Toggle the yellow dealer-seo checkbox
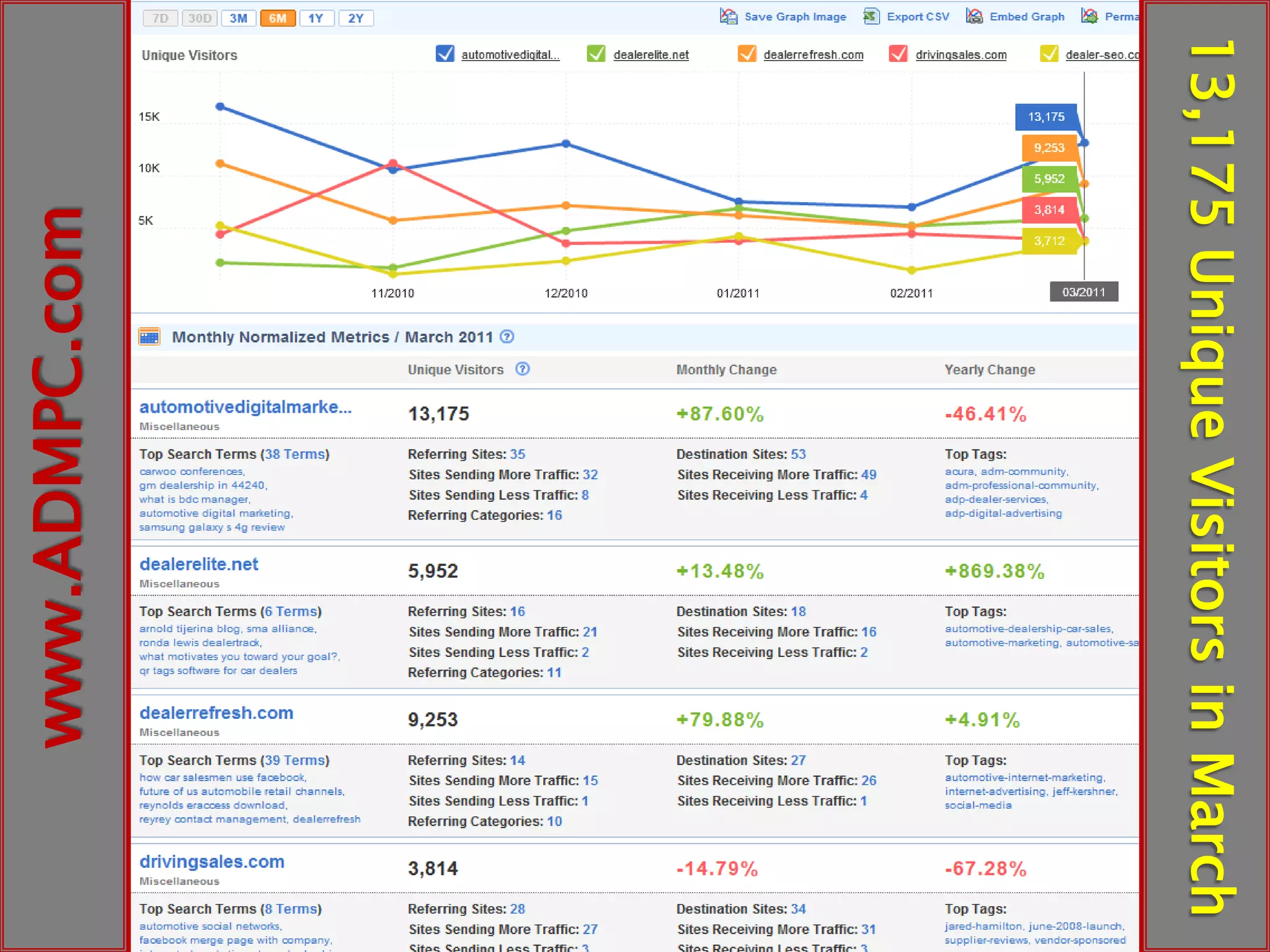The width and height of the screenshot is (1270, 952). click(x=1049, y=54)
